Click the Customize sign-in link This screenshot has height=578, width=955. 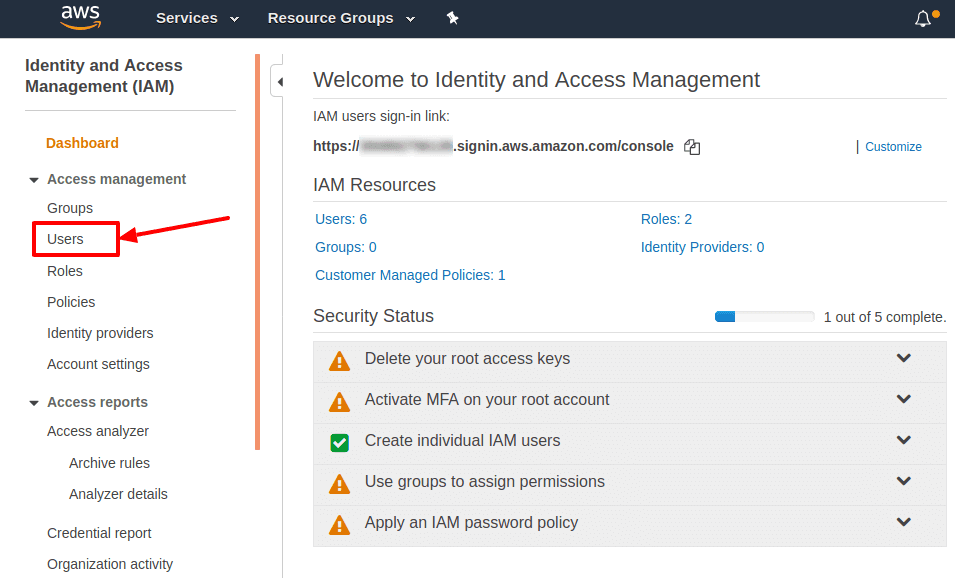coord(893,147)
